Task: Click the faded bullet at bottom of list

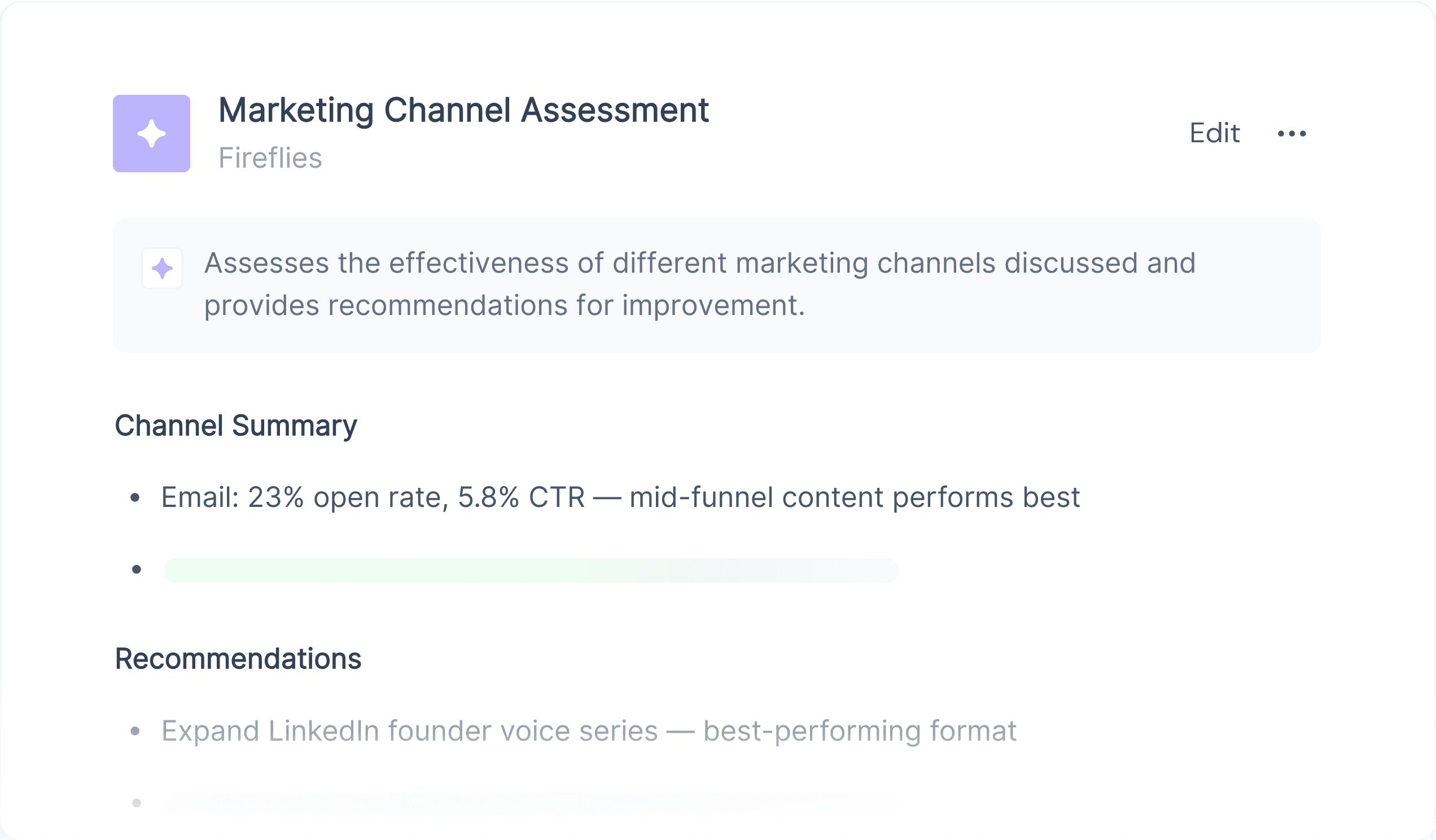Action: coord(136,803)
